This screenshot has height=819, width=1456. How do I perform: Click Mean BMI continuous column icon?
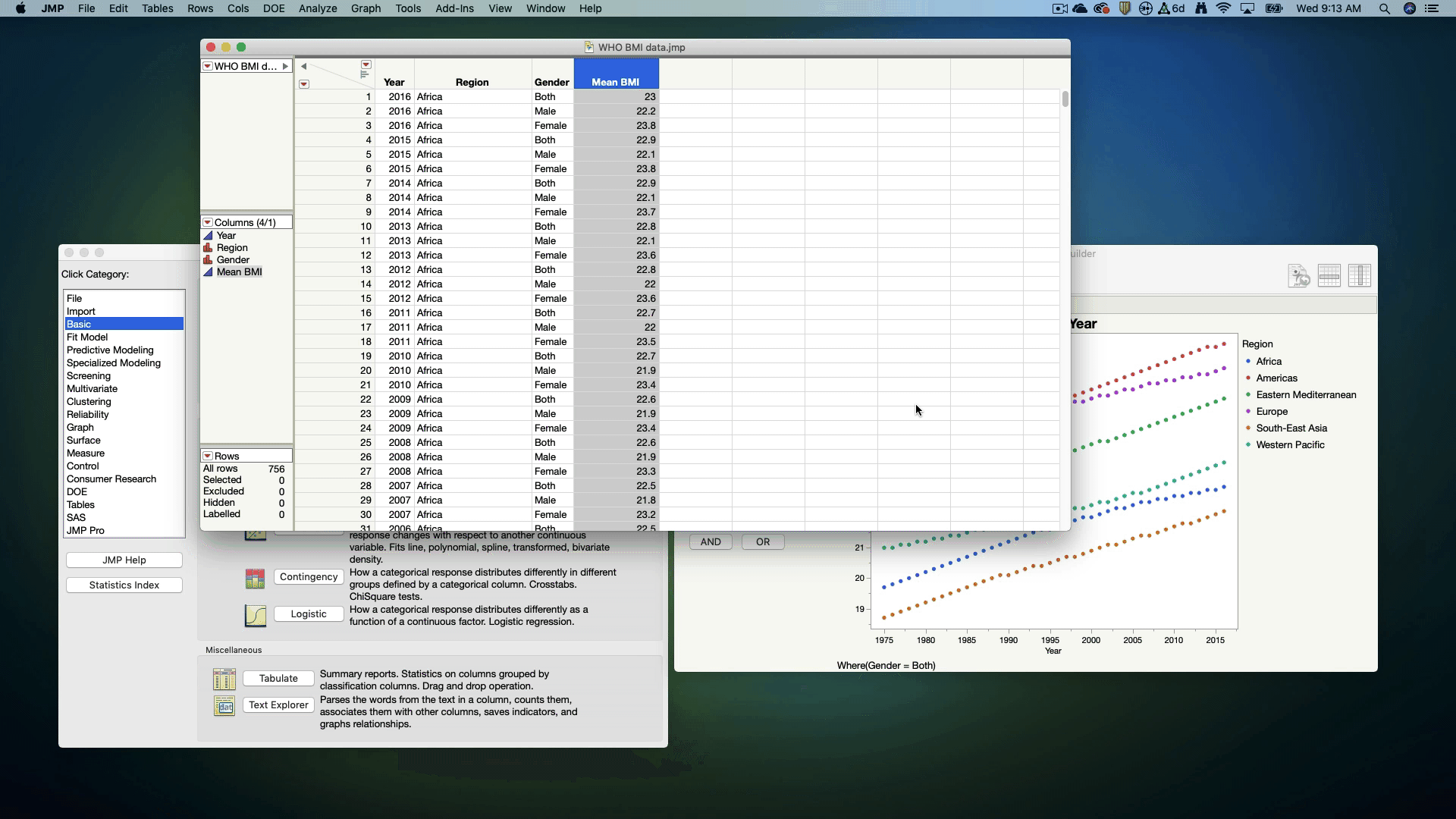pyautogui.click(x=208, y=272)
